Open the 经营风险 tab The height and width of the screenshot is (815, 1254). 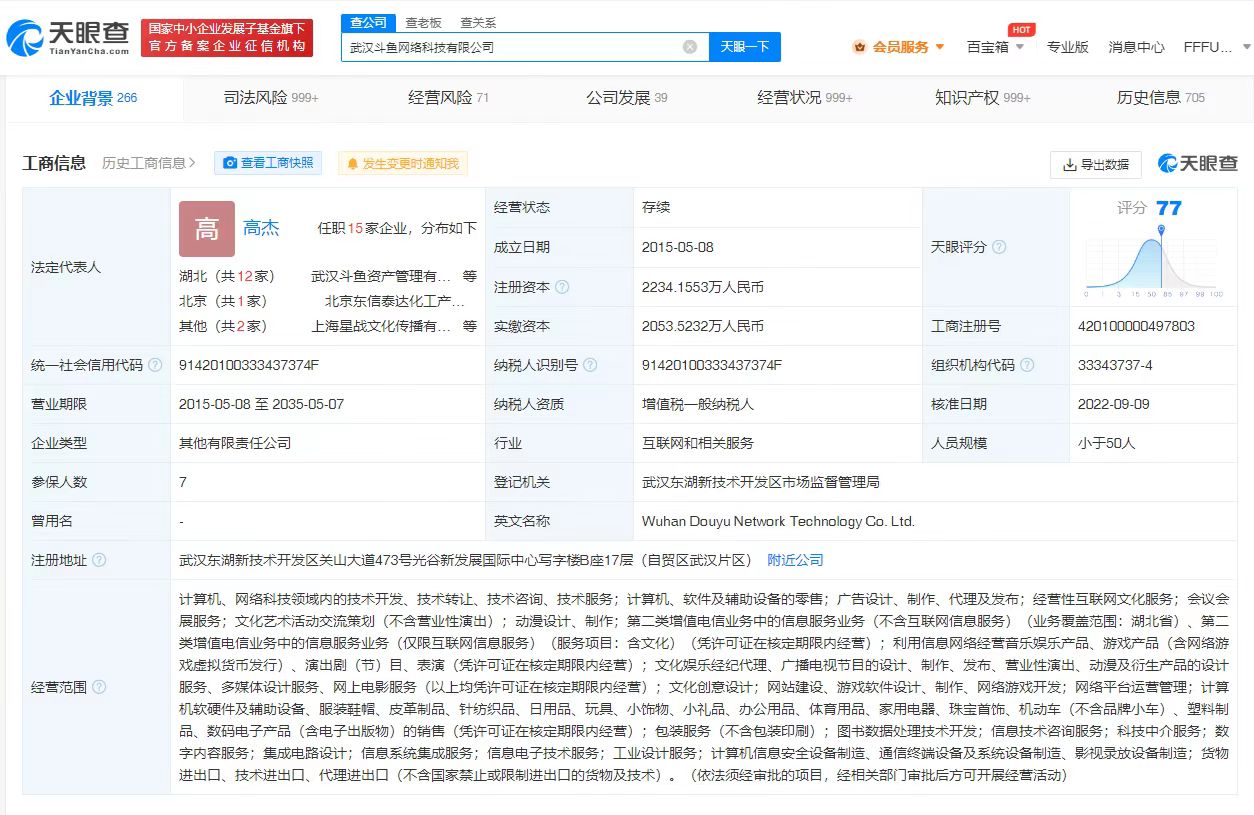[448, 98]
